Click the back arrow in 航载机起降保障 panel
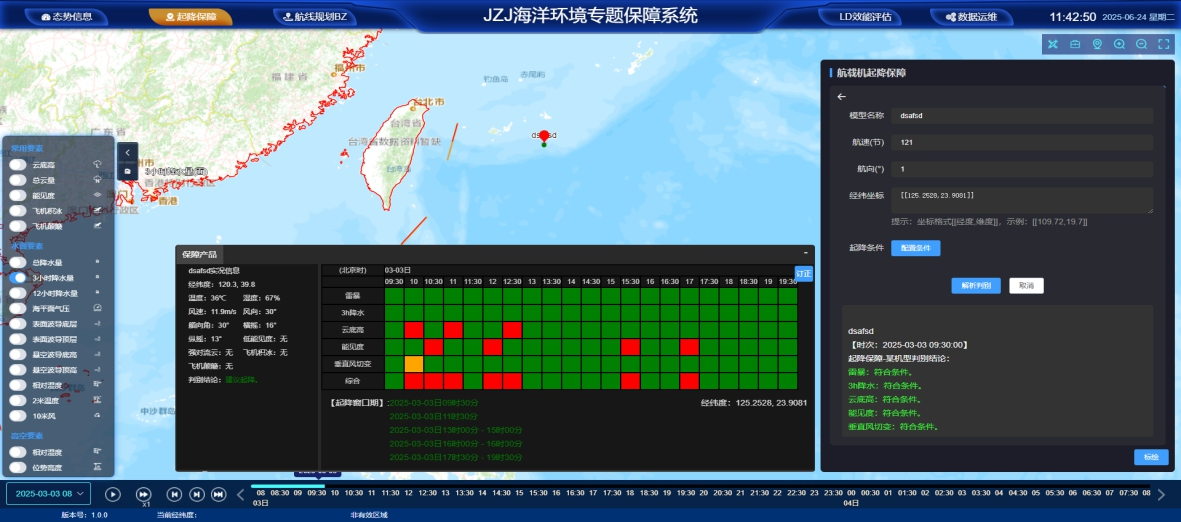This screenshot has height=522, width=1181. pos(841,96)
